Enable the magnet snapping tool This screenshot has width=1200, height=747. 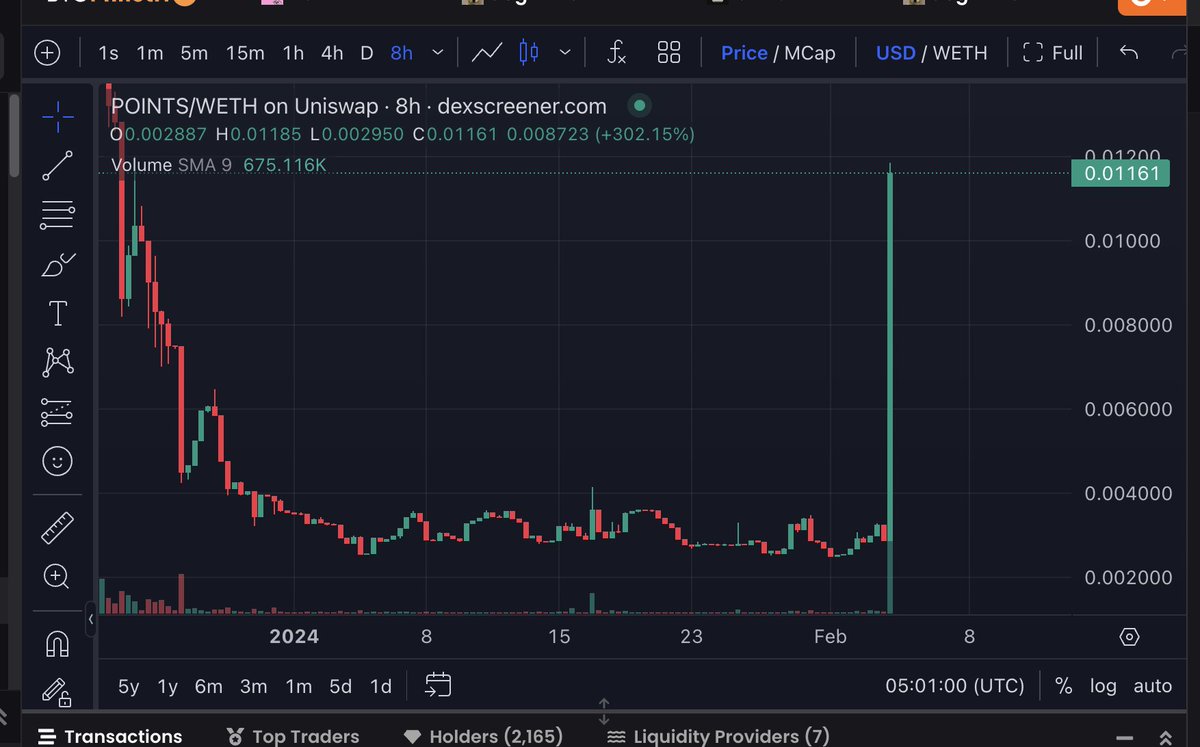[x=57, y=644]
